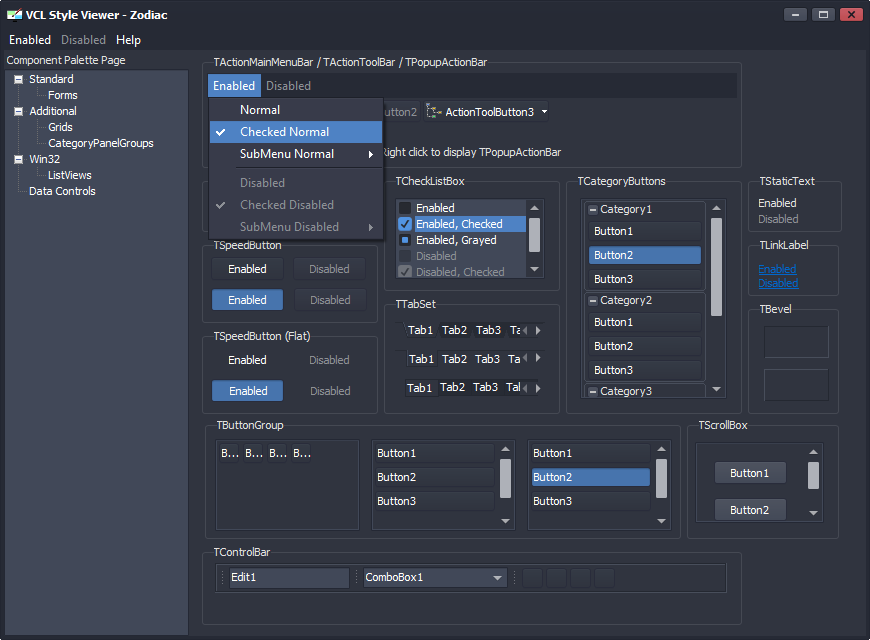Image resolution: width=870 pixels, height=640 pixels.
Task: Select Grids in the palette tree
Action: pos(60,127)
